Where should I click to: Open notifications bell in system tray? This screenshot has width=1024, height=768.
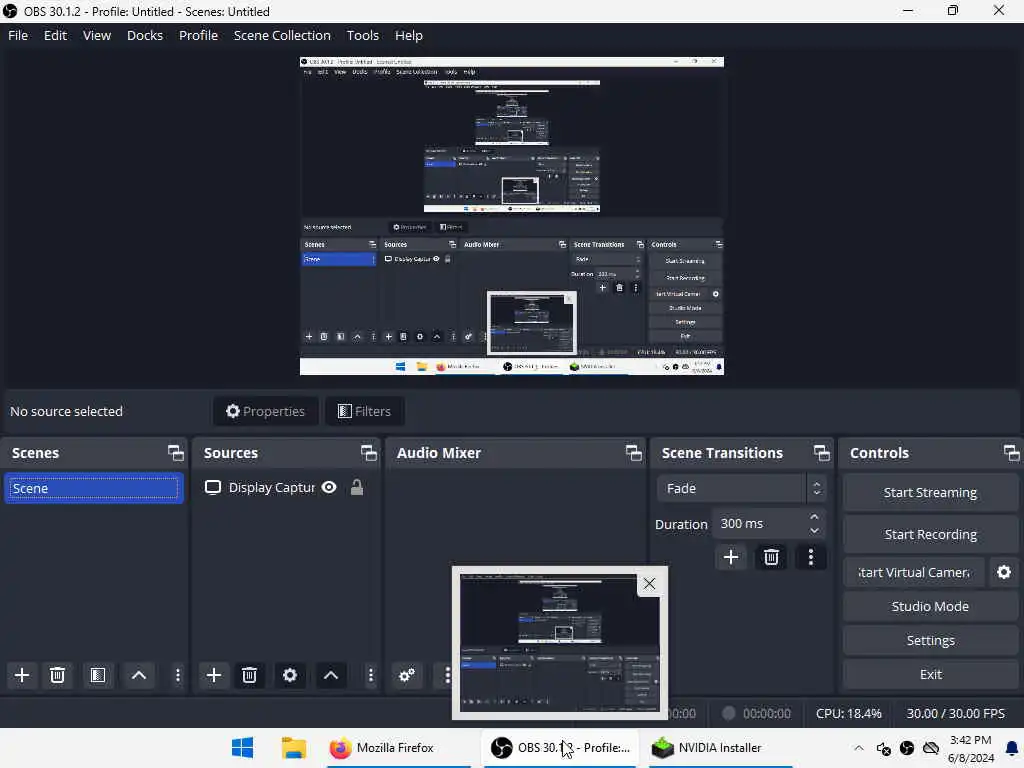pyautogui.click(x=1012, y=748)
